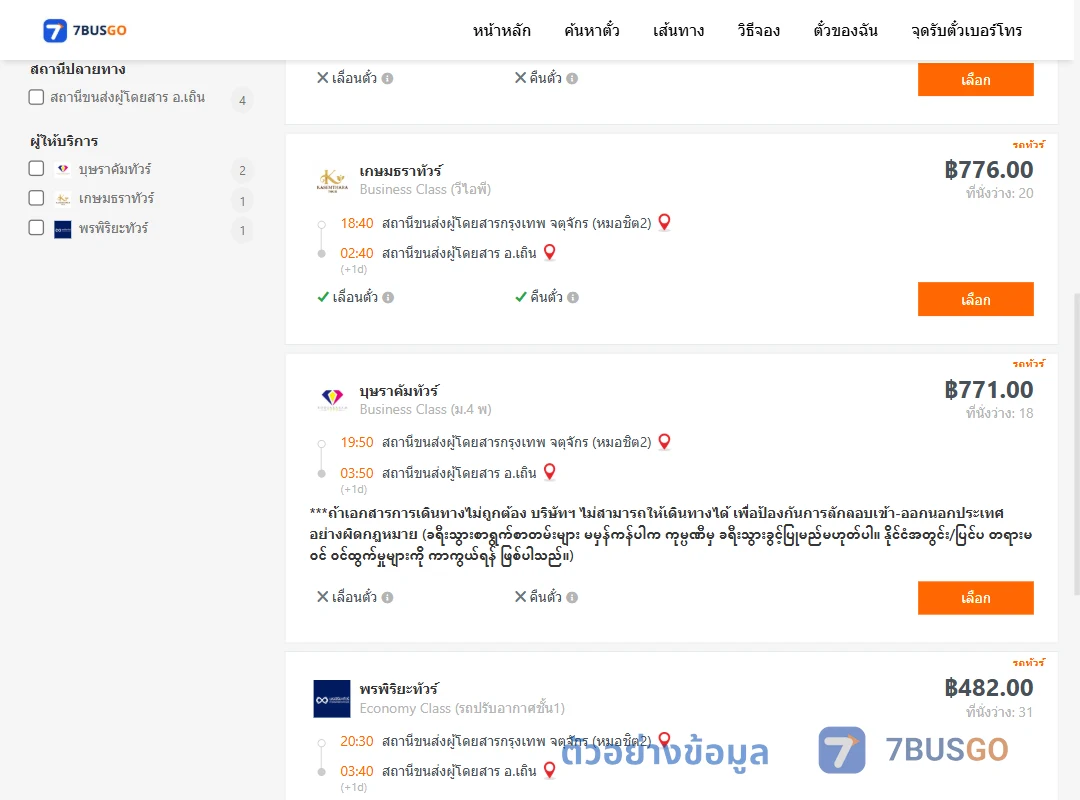This screenshot has height=800, width=1080.
Task: Open the เส้นทาง menu item
Action: tap(678, 30)
